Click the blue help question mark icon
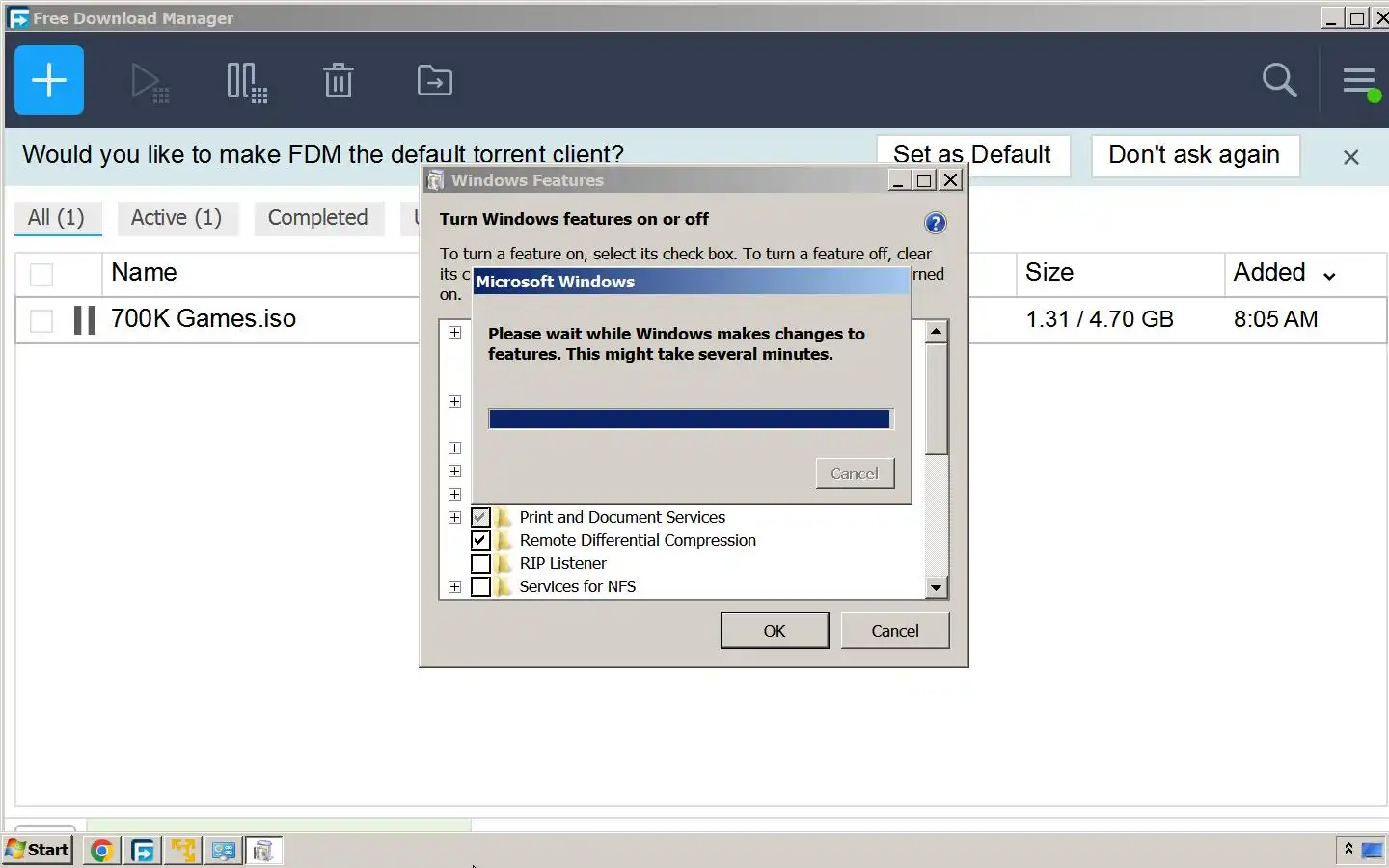The width and height of the screenshot is (1389, 868). pos(935,224)
